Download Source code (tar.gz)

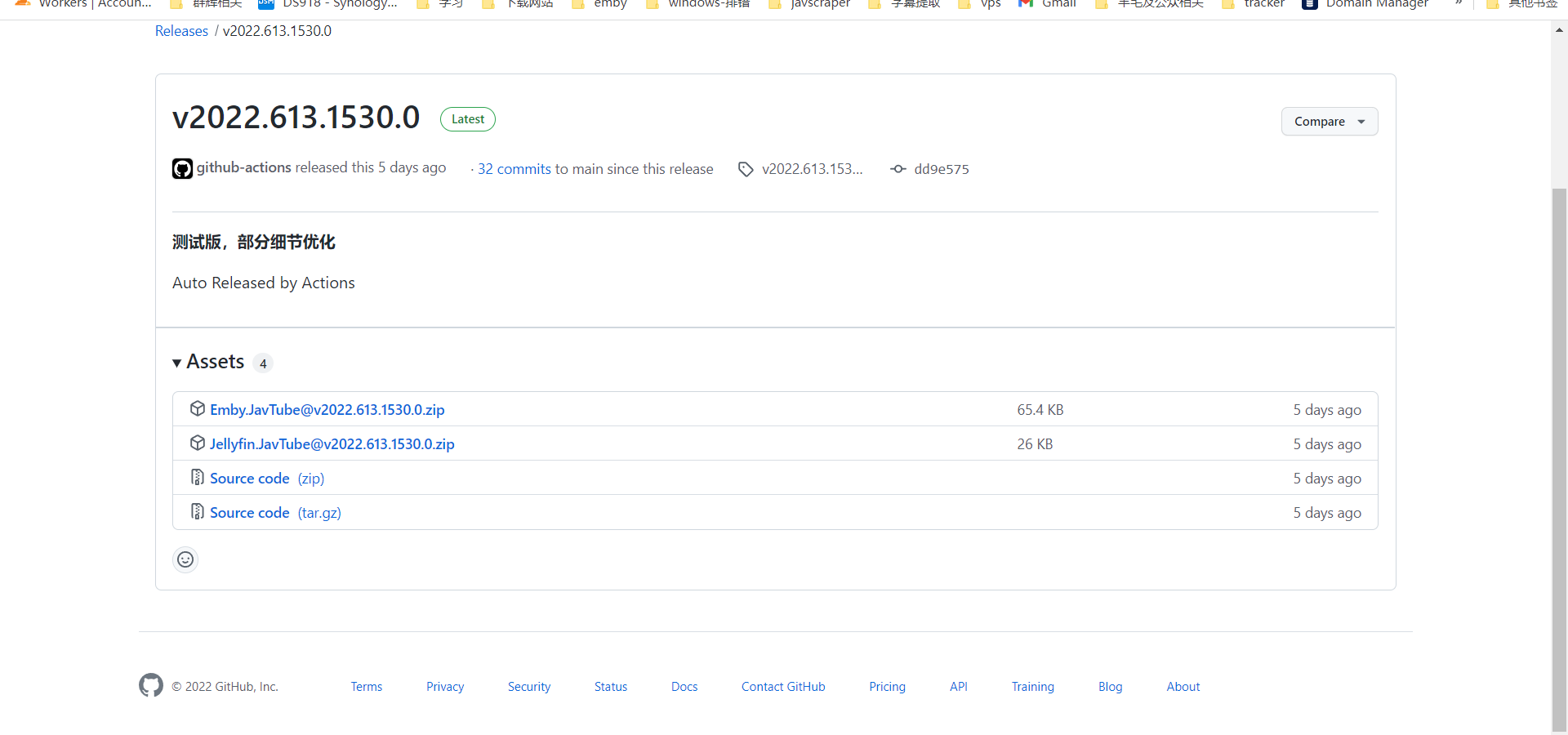click(275, 513)
